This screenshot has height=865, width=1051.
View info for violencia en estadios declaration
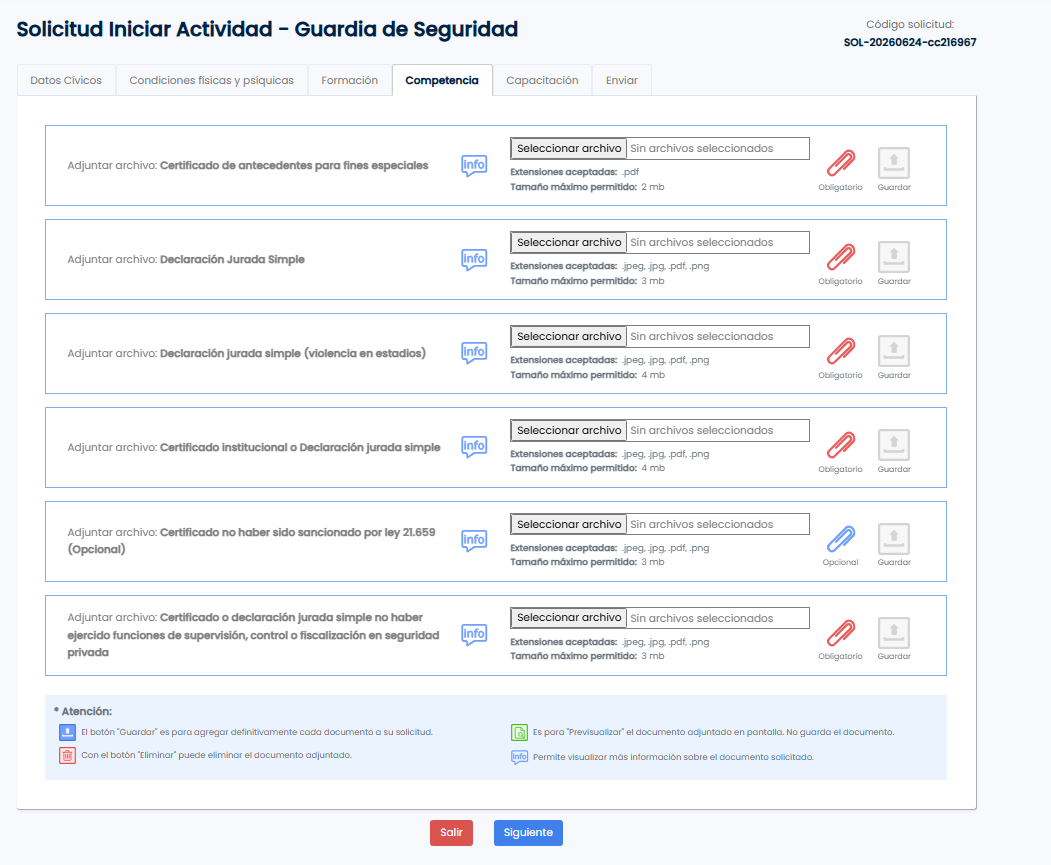click(x=474, y=352)
